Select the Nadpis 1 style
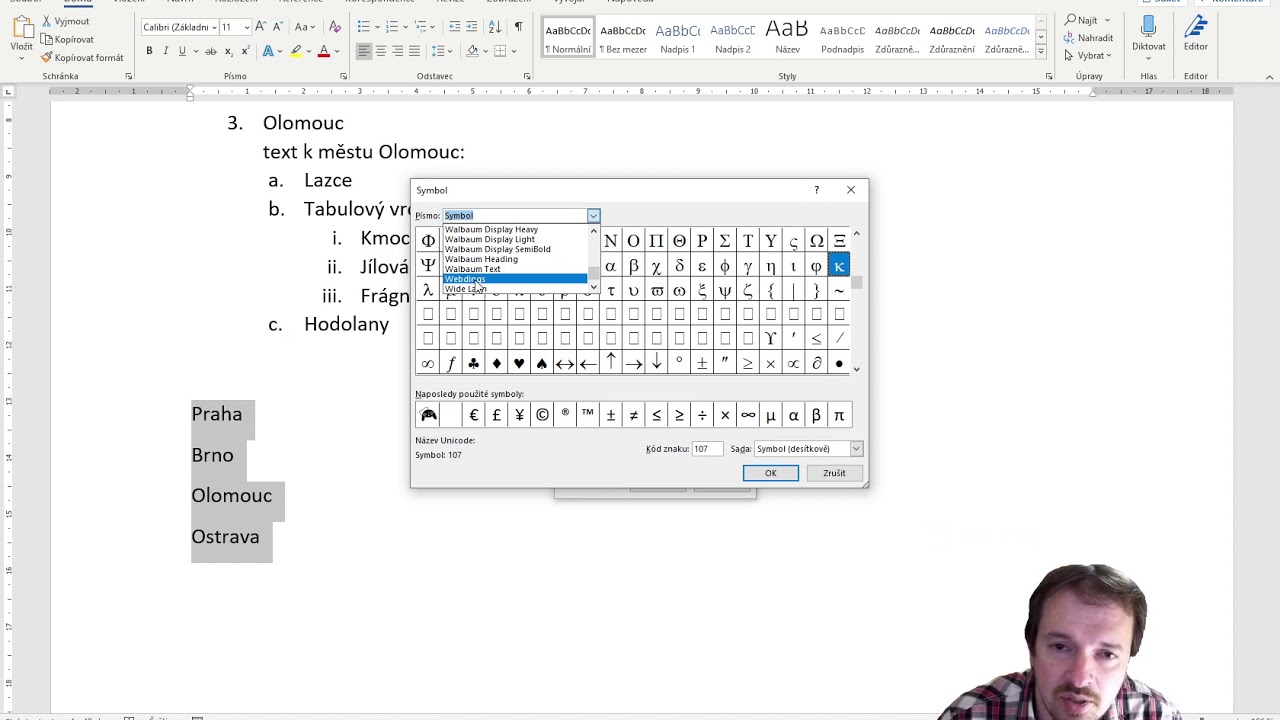Viewport: 1280px width, 720px height. pos(677,37)
